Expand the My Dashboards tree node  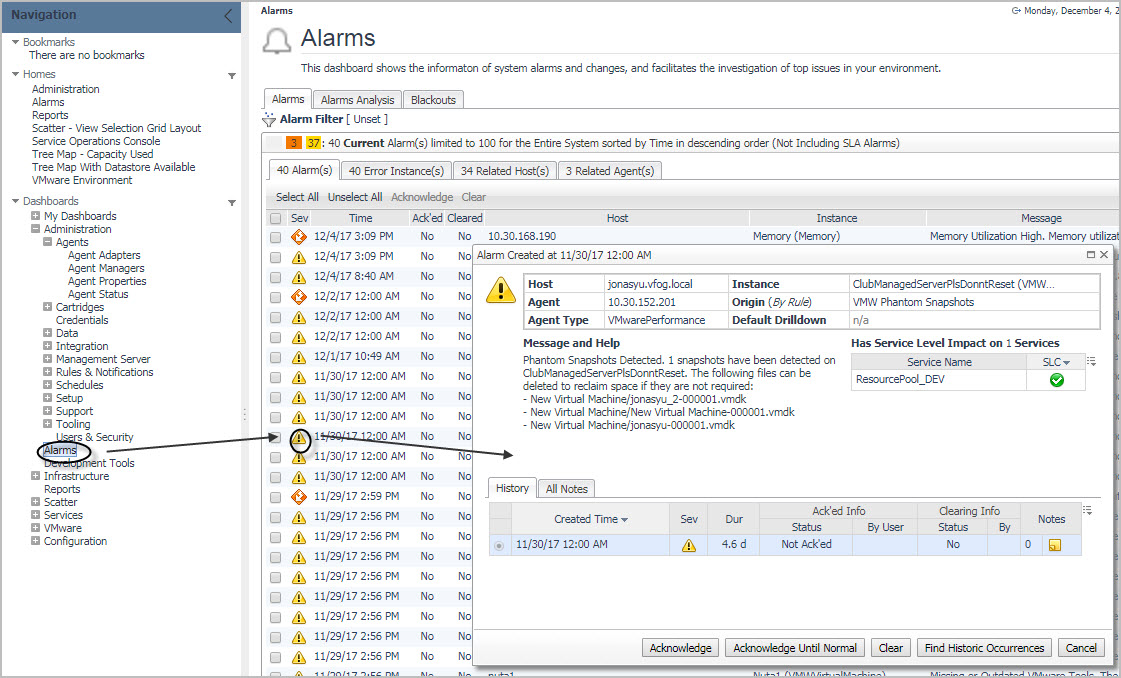tap(36, 216)
